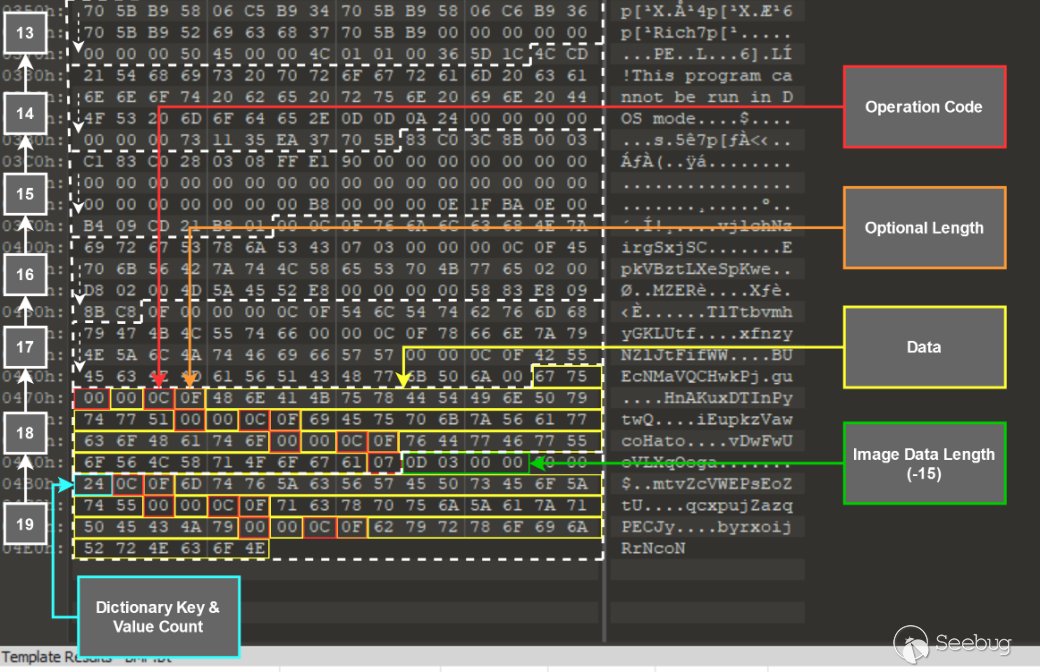Click hex byte FF in the C1 83 C0 row
The width and height of the screenshot is (1040, 672).
click(287, 161)
